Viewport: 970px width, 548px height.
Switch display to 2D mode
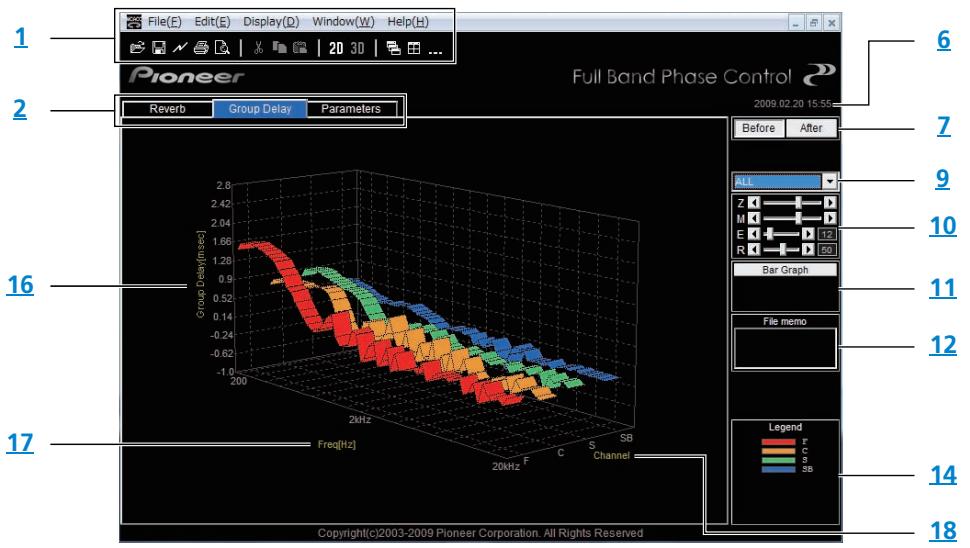tap(336, 48)
